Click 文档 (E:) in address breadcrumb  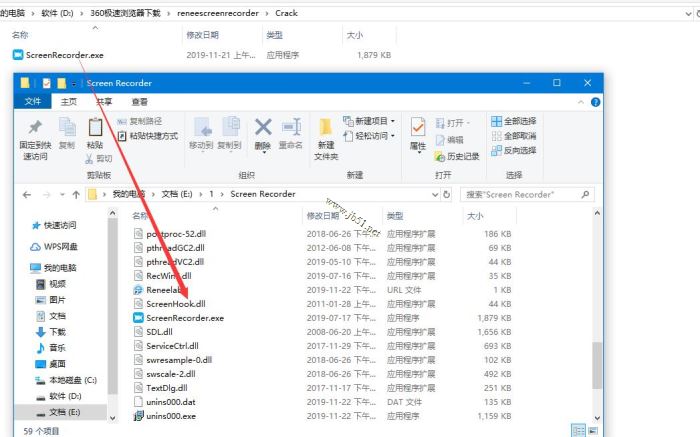(177, 194)
